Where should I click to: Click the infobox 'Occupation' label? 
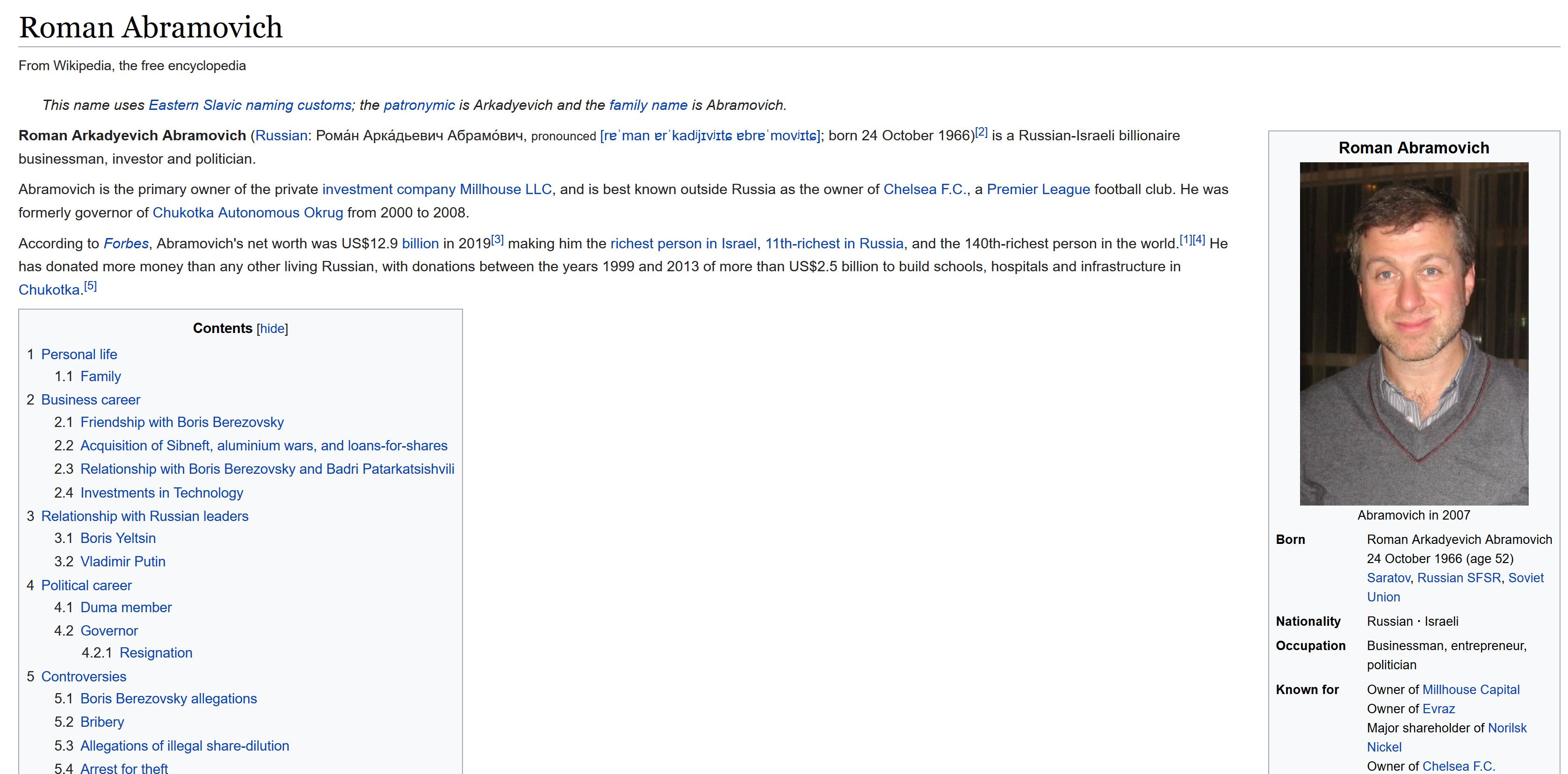(1310, 646)
